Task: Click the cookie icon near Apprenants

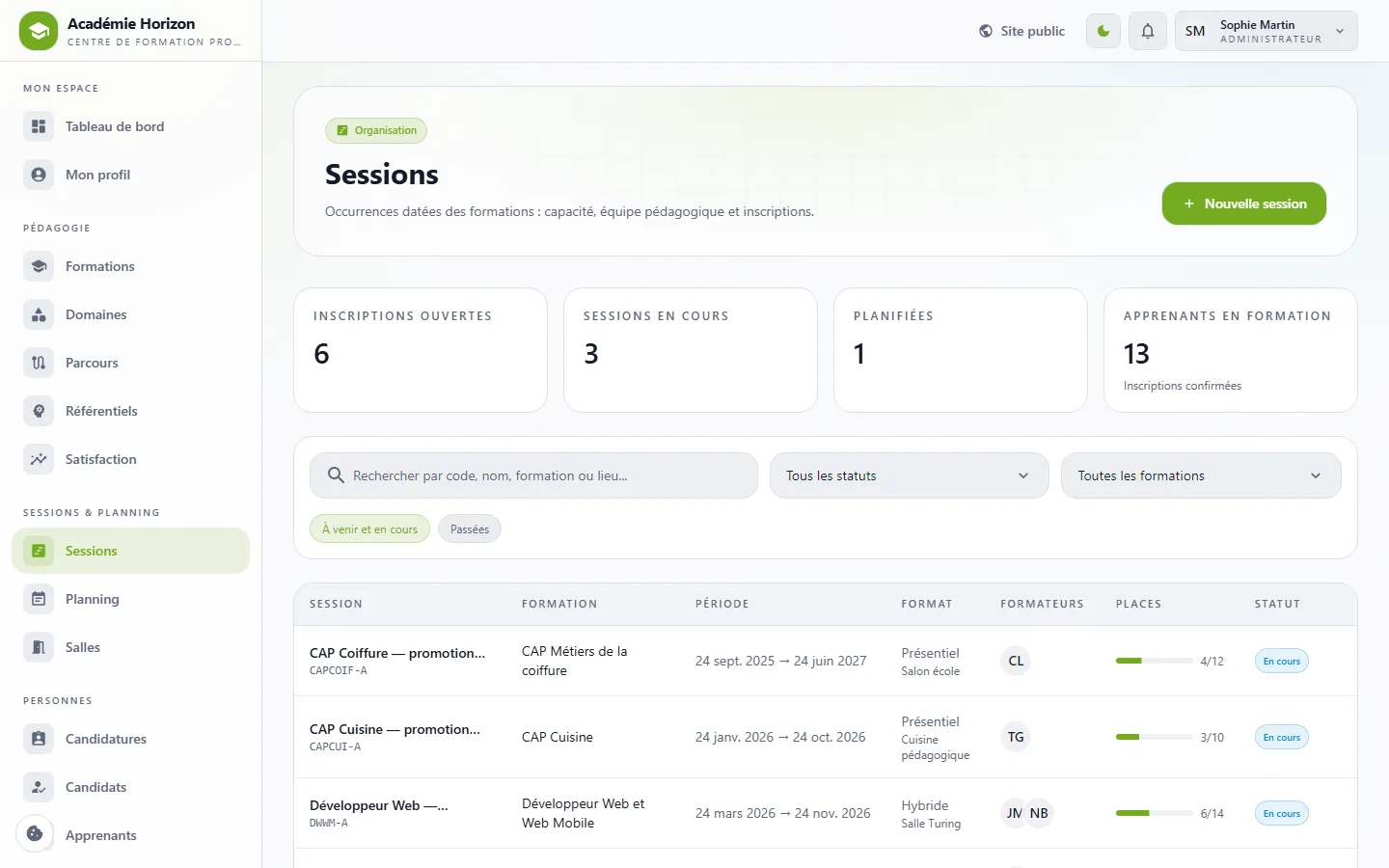Action: [35, 833]
